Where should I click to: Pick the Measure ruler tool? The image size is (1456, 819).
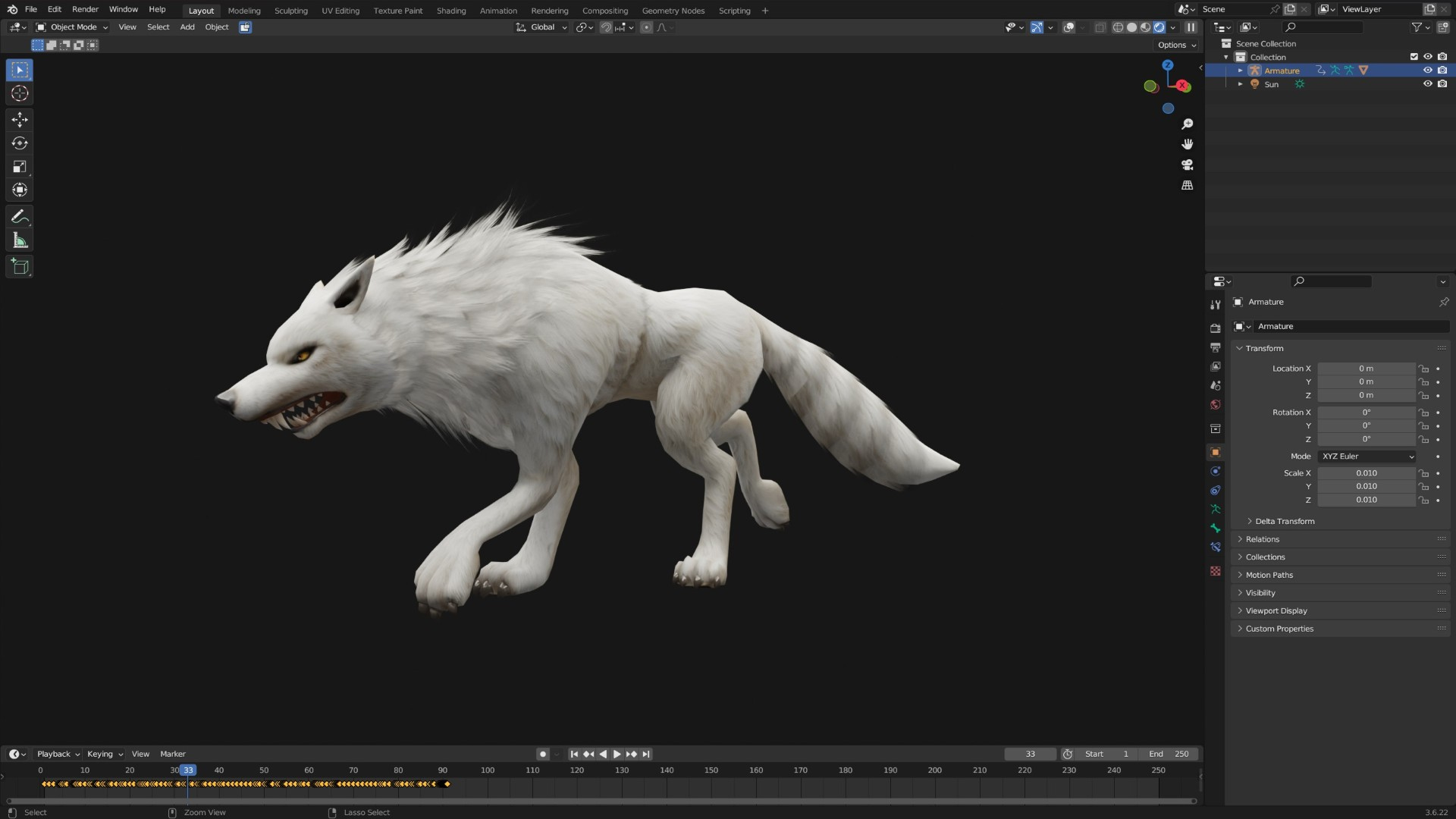click(x=20, y=241)
